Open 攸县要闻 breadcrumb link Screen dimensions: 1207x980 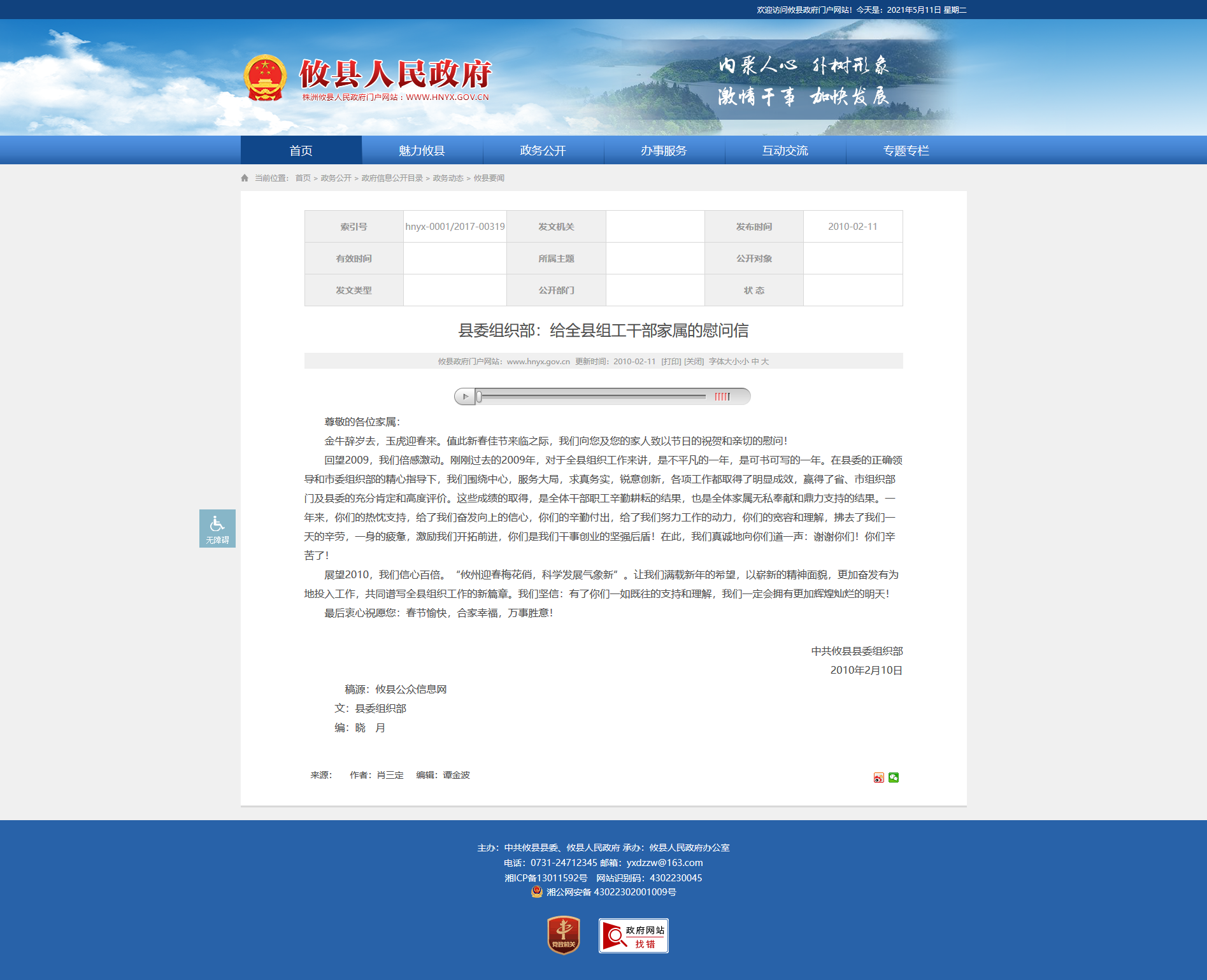(x=489, y=178)
